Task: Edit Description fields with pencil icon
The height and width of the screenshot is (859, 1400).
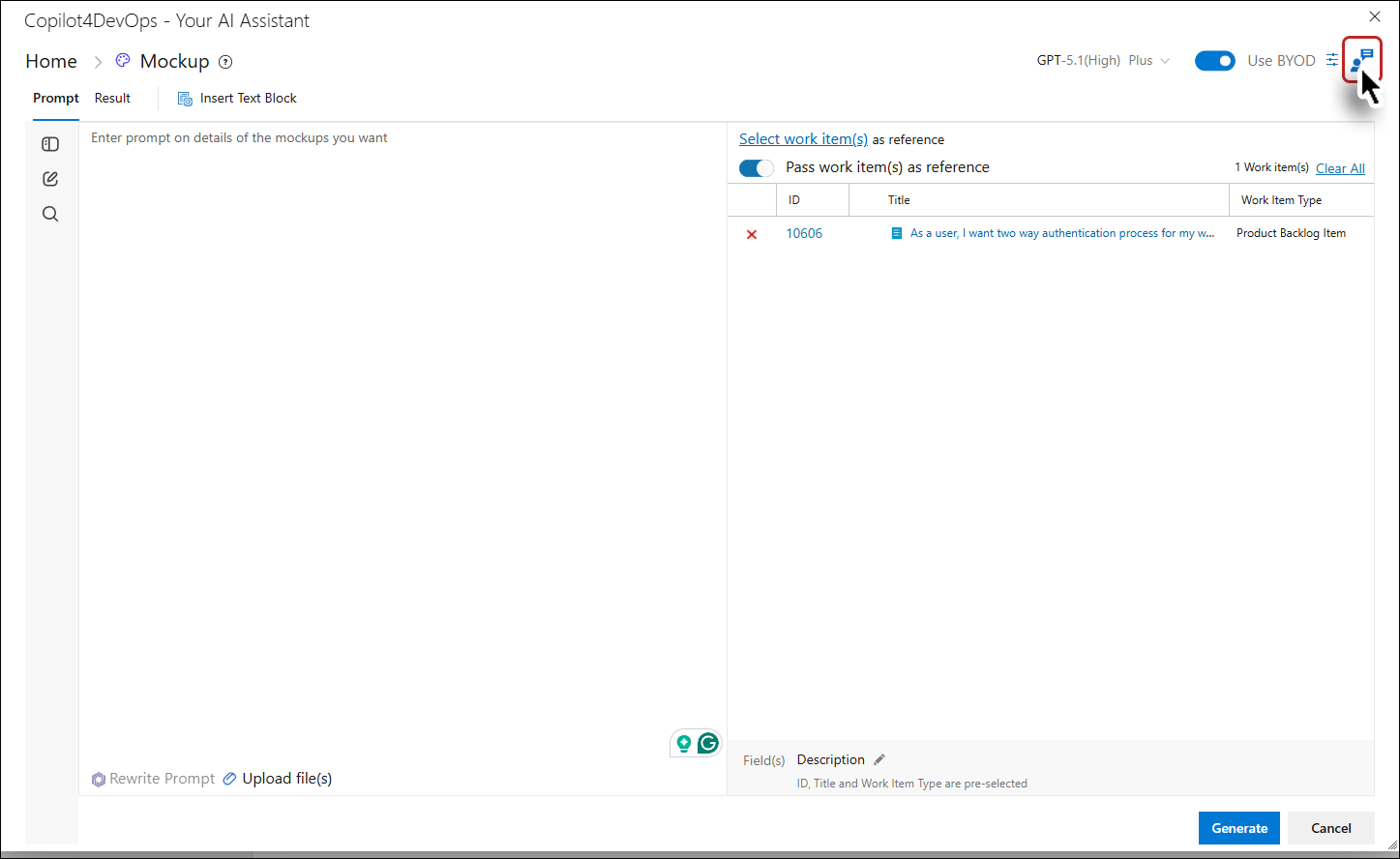Action: (x=879, y=759)
